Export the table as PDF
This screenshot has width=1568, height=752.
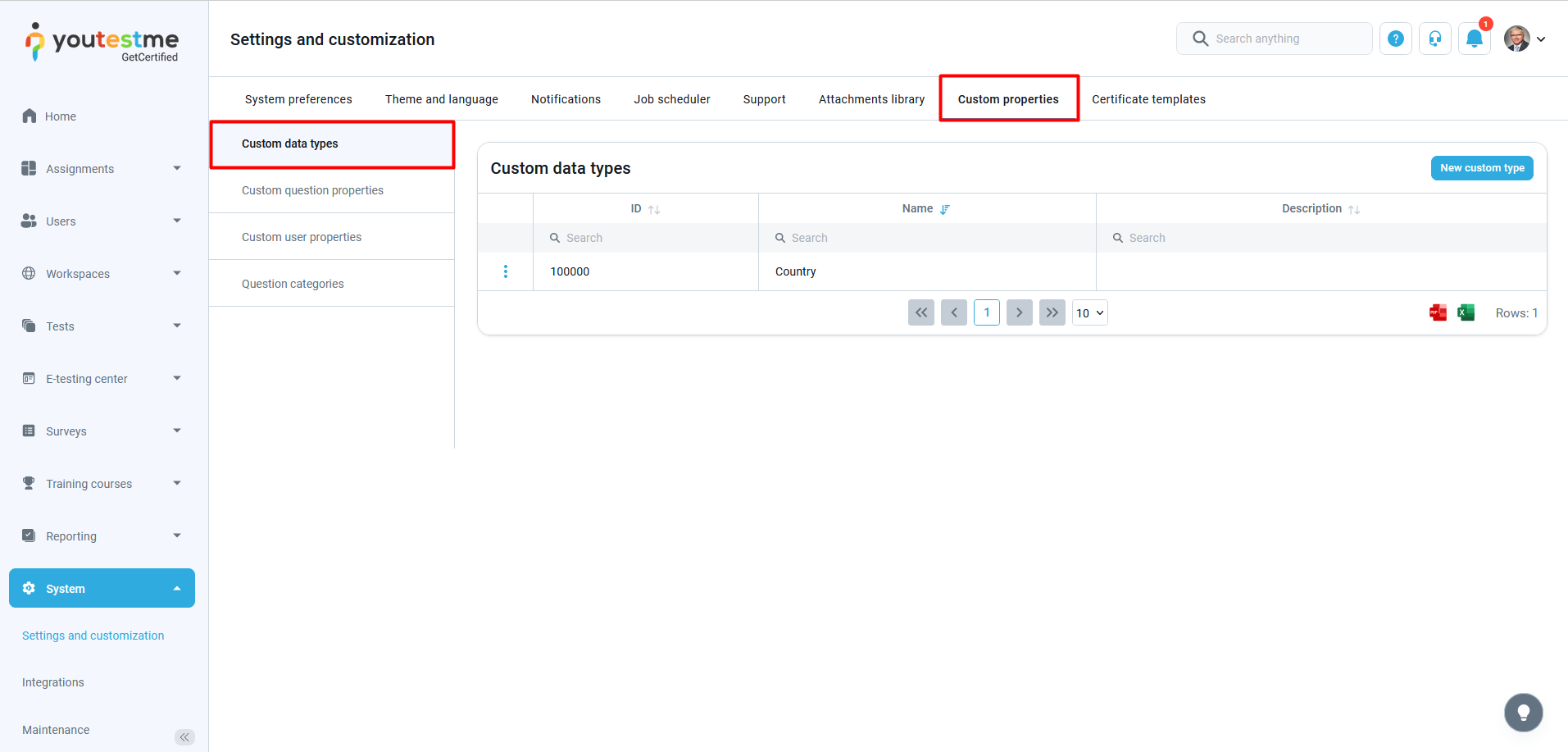[x=1438, y=312]
